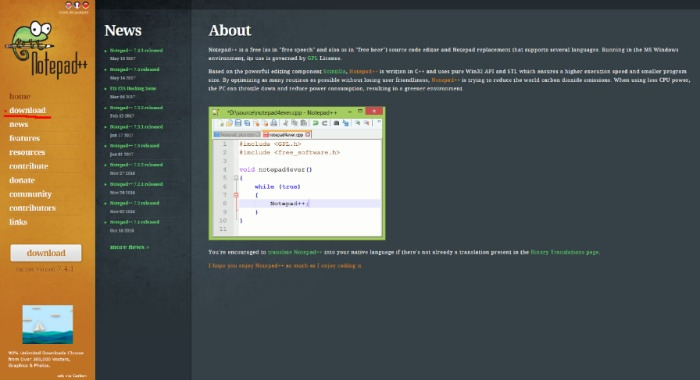
Task: Open the links page
Action: point(18,222)
